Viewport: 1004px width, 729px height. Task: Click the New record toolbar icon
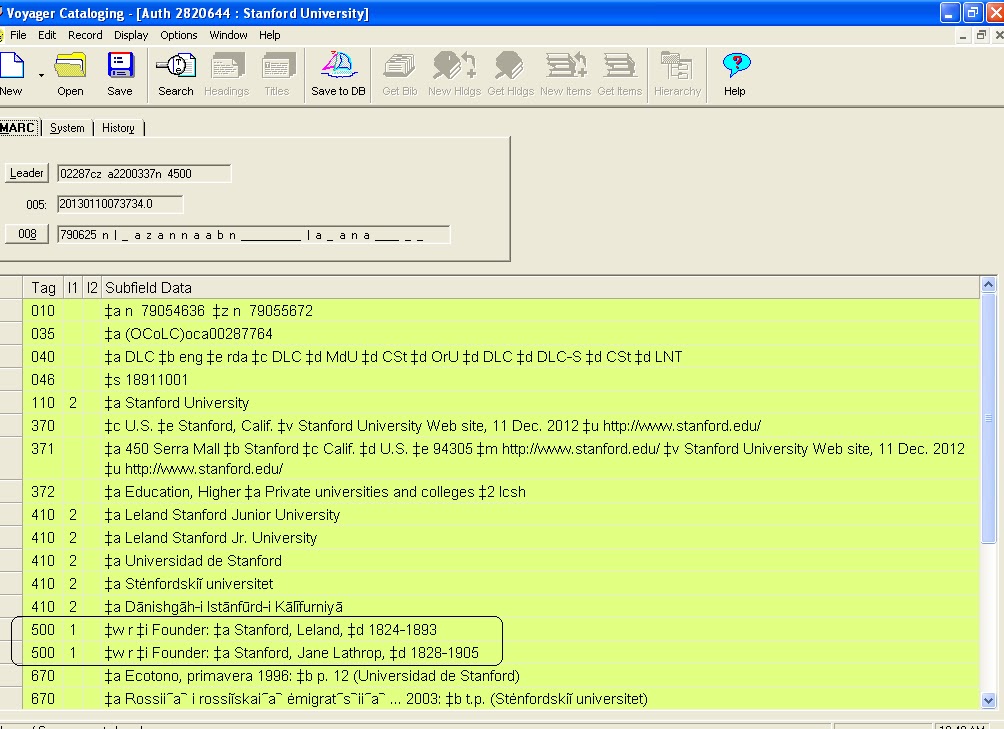click(x=12, y=67)
